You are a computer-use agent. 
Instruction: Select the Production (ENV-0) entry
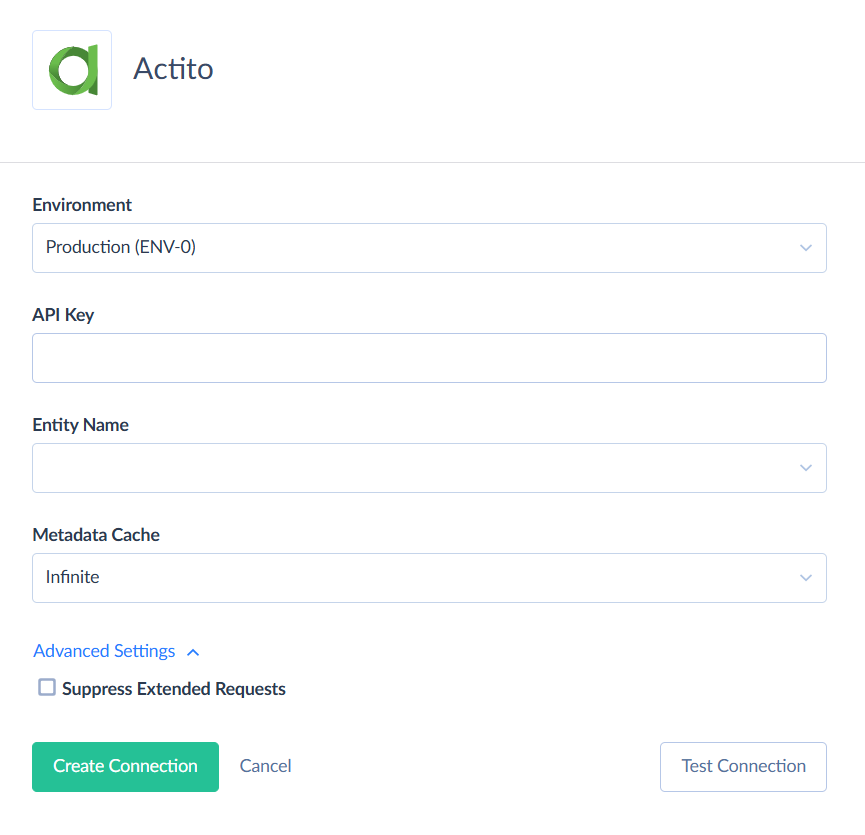pyautogui.click(x=120, y=247)
